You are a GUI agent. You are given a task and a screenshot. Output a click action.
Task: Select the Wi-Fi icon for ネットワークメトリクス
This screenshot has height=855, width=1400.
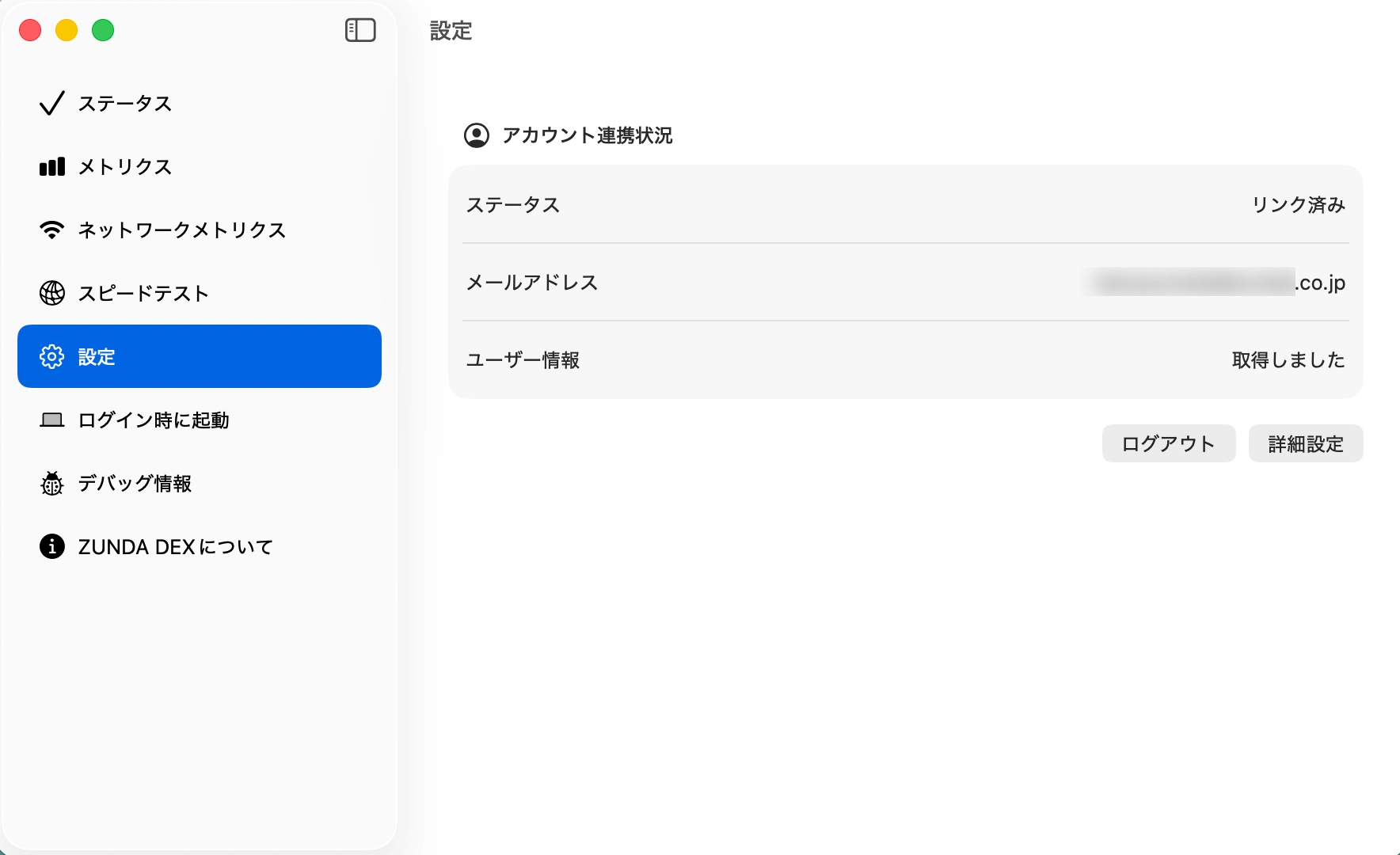pos(52,230)
